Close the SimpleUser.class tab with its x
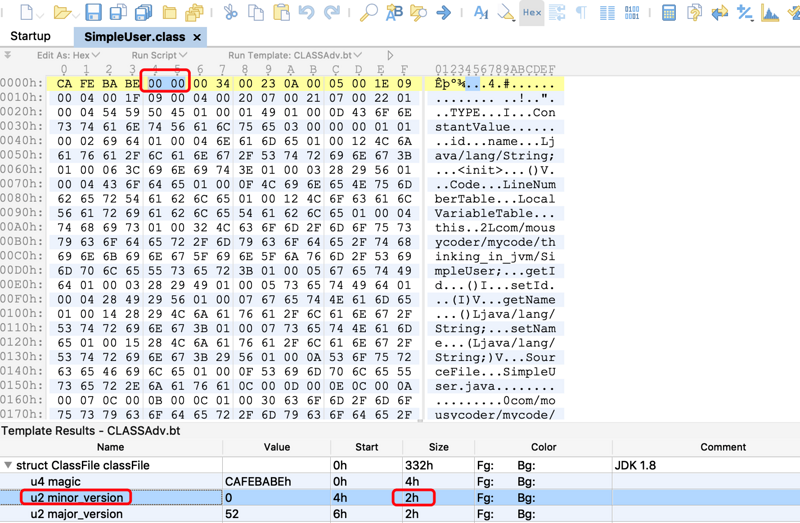 tap(197, 37)
